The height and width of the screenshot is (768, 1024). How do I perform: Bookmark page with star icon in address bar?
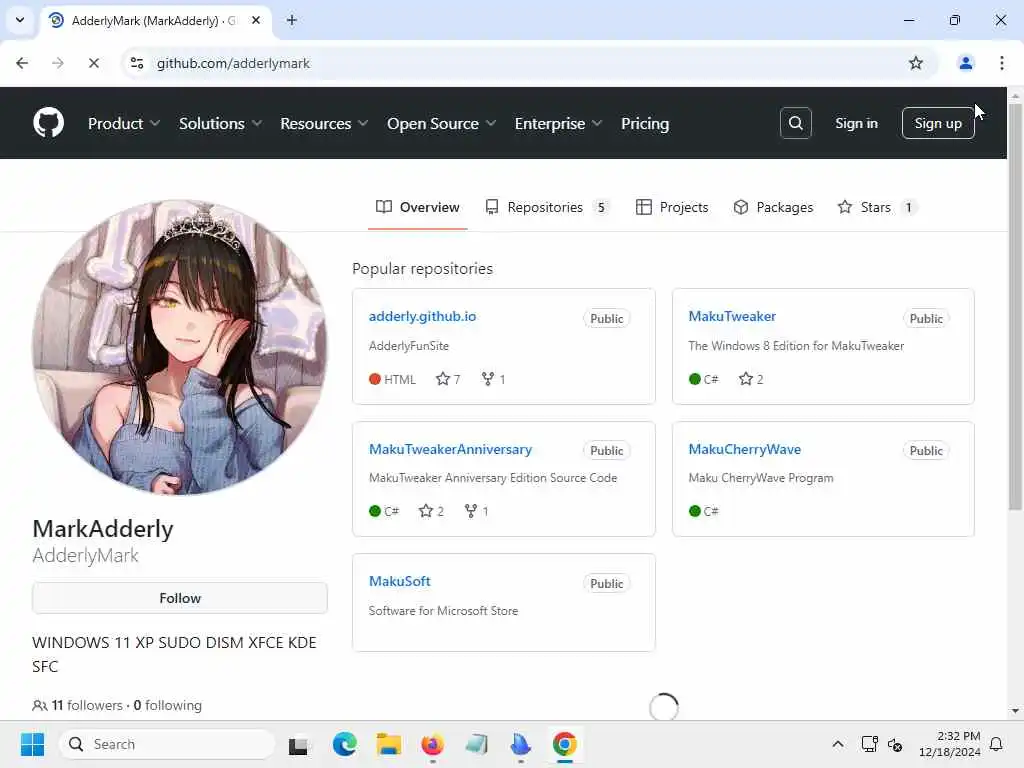[x=916, y=63]
